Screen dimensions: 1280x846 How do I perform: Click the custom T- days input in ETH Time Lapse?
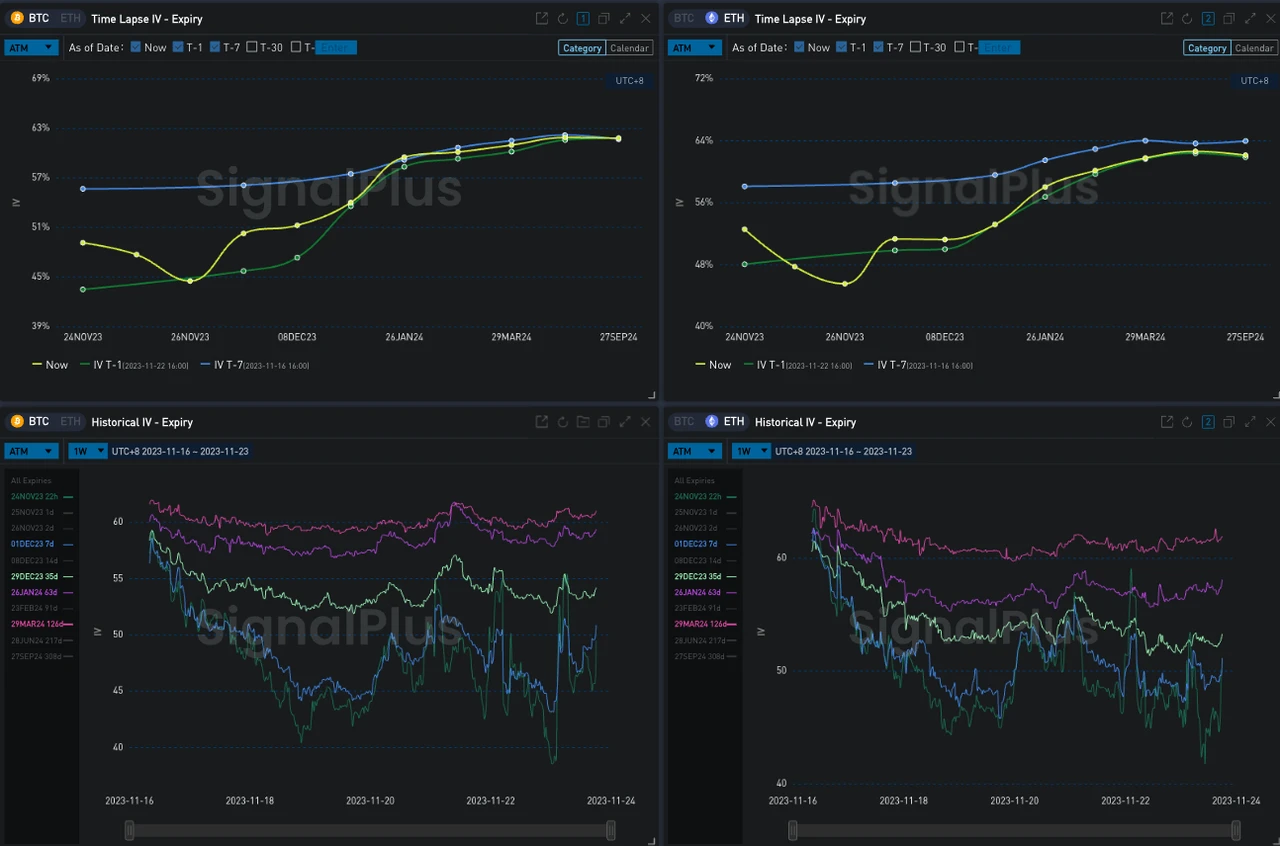(999, 48)
